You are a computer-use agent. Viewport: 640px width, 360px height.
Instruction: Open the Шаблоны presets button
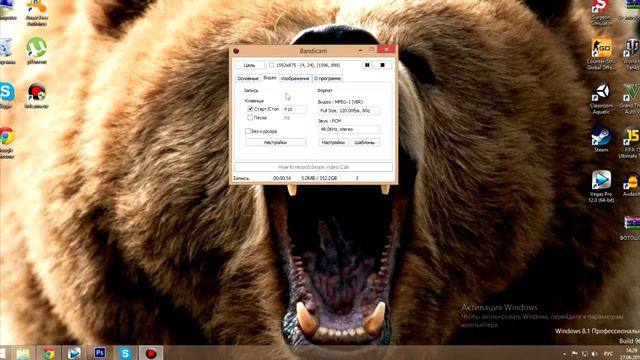tap(365, 142)
